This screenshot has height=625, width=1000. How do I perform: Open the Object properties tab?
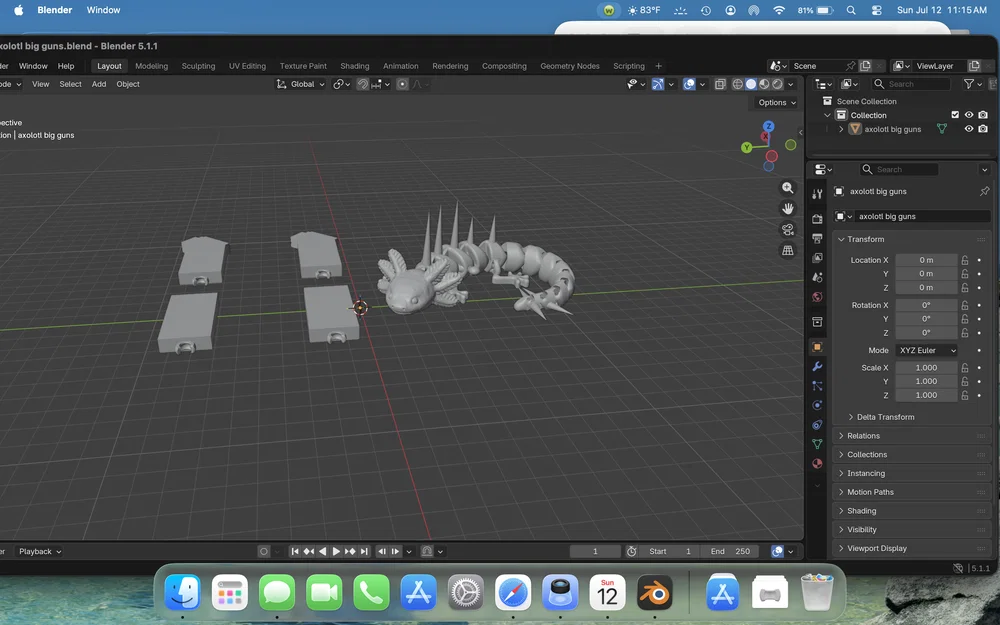click(x=817, y=347)
